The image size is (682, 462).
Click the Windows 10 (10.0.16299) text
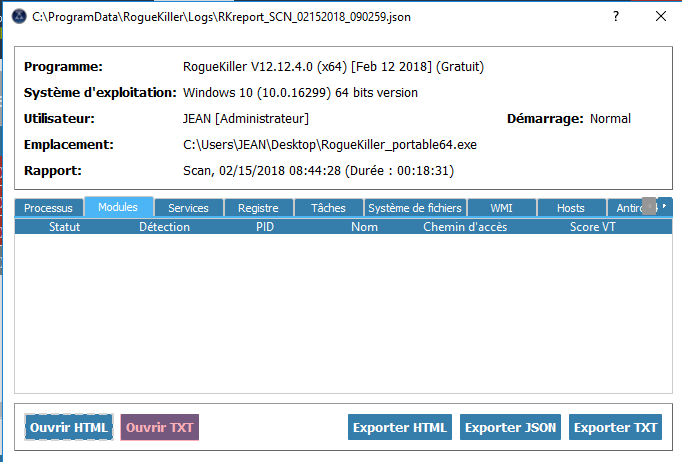301,93
